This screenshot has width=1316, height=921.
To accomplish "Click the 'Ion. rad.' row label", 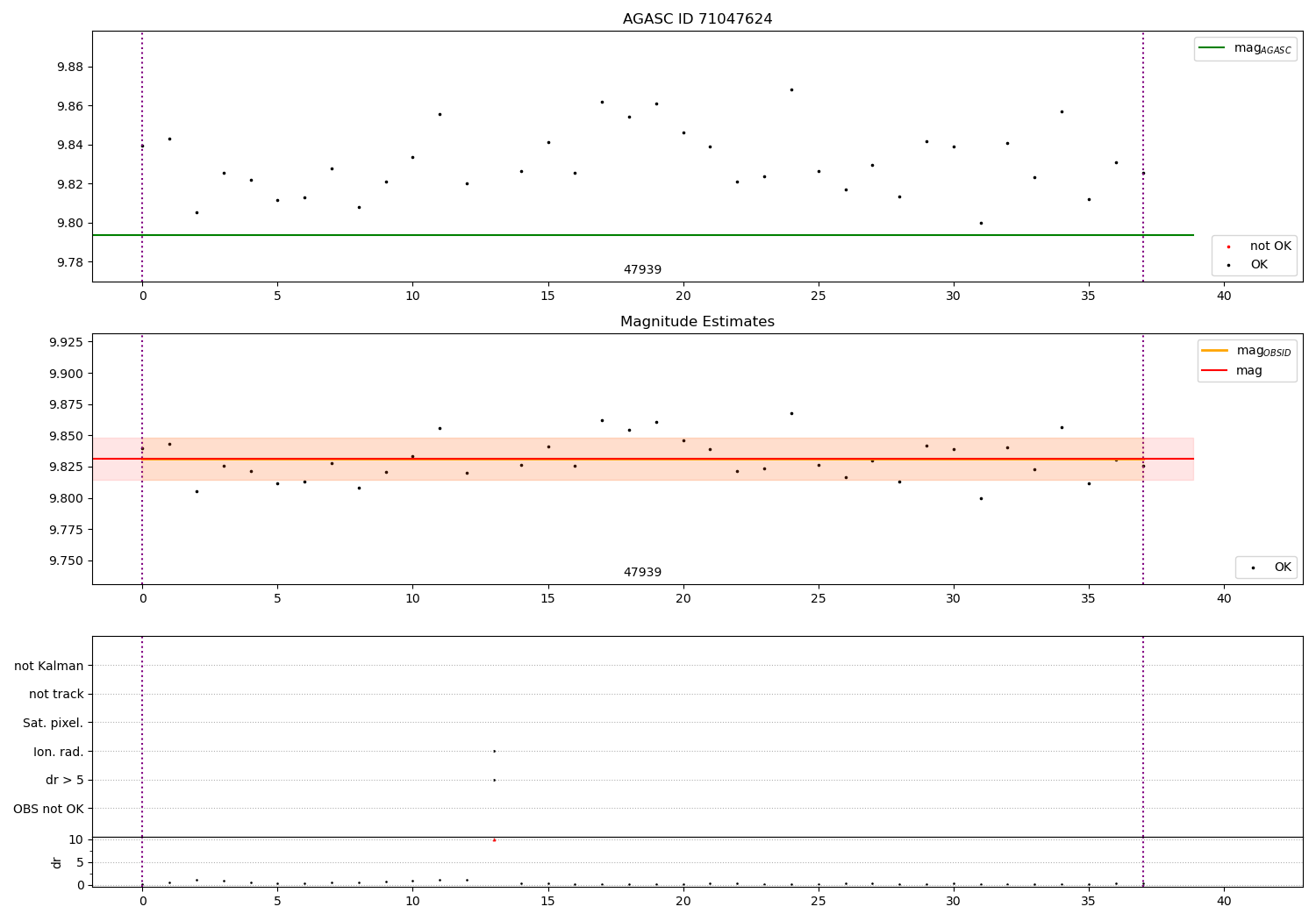I will pos(59,752).
